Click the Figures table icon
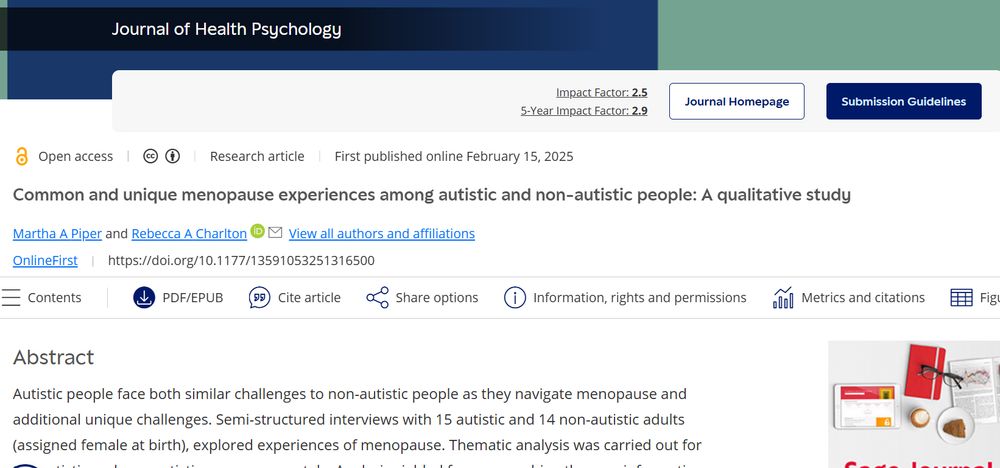Screen dimensions: 1000x468 961,297
